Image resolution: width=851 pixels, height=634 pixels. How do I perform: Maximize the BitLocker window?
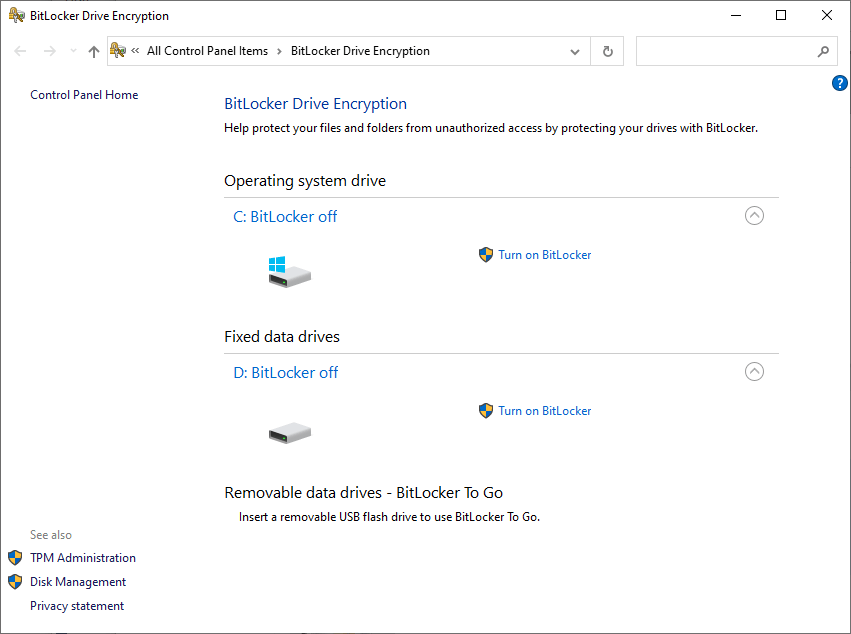coord(781,15)
